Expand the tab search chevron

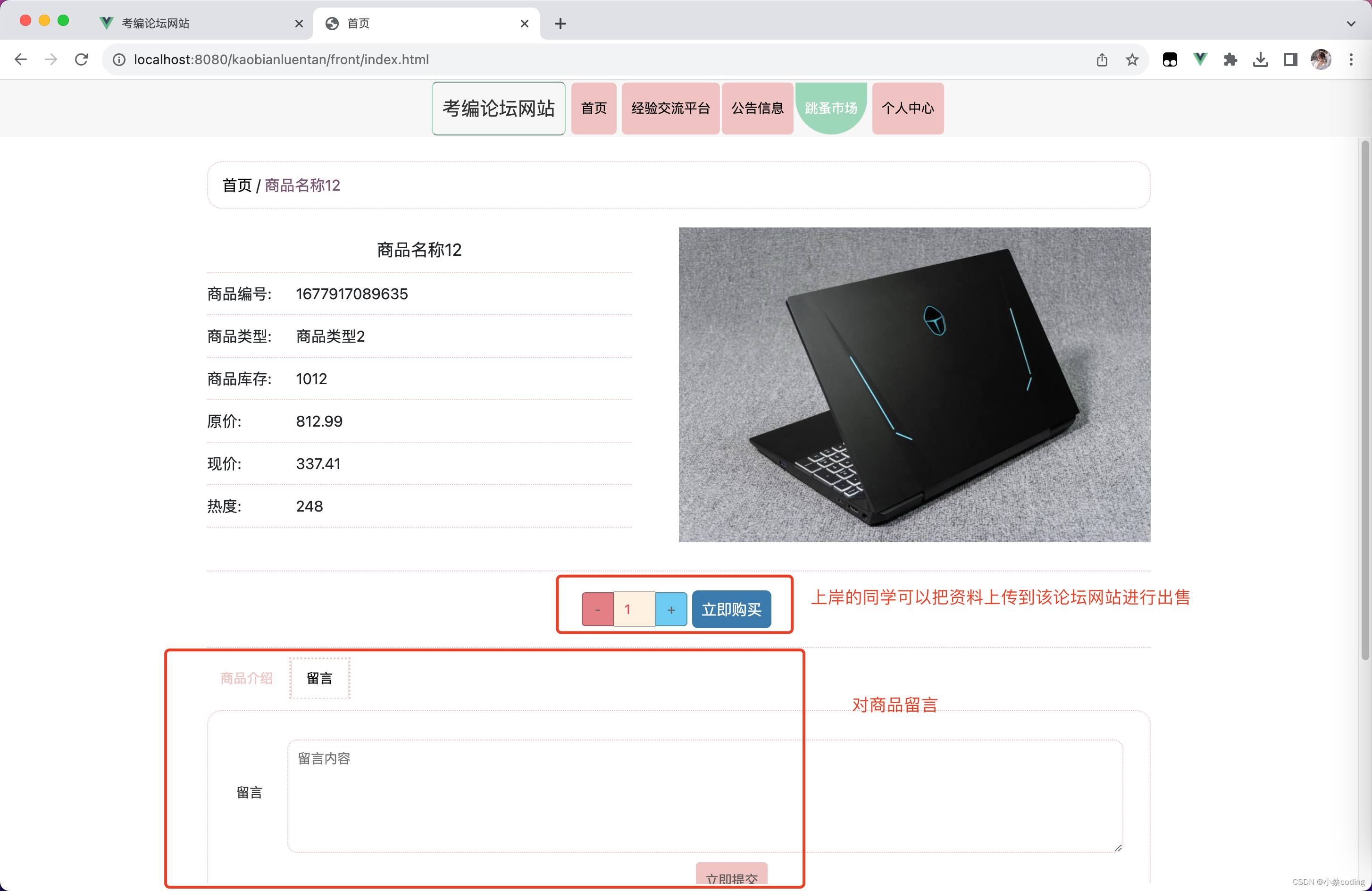[x=1351, y=24]
